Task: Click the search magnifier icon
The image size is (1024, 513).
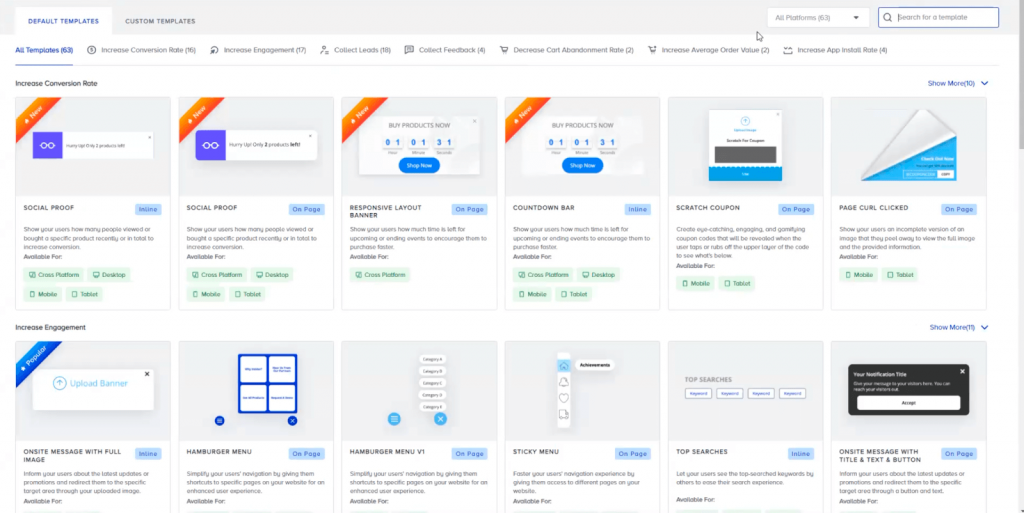Action: tap(887, 18)
